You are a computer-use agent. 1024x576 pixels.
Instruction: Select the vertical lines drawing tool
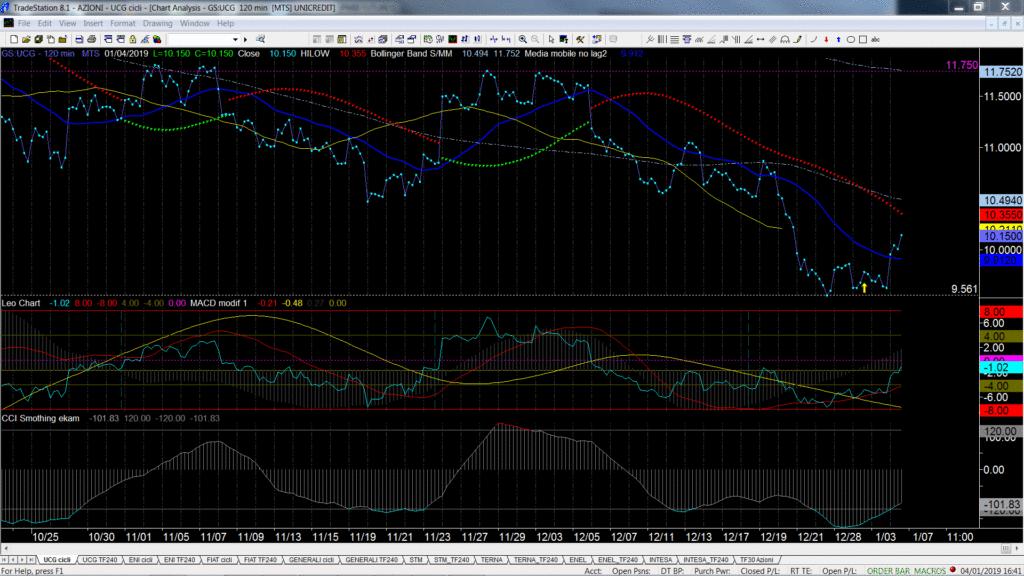[662, 39]
